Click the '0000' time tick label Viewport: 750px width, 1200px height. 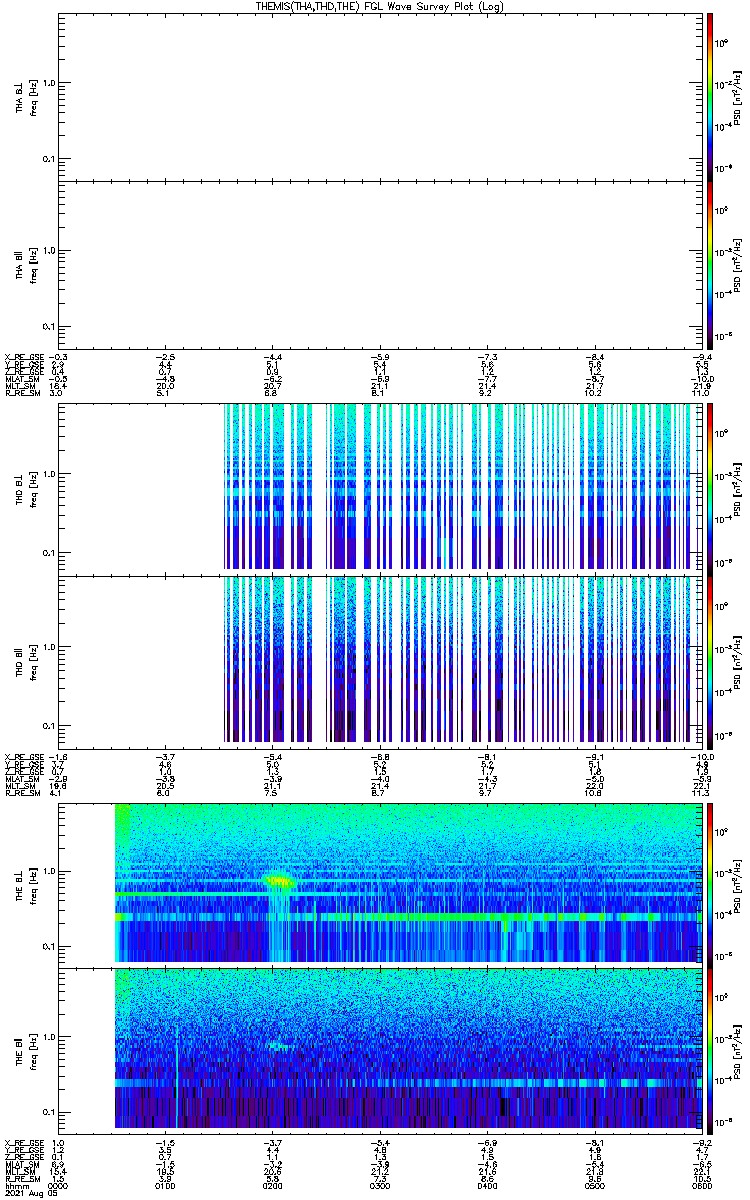59,1184
